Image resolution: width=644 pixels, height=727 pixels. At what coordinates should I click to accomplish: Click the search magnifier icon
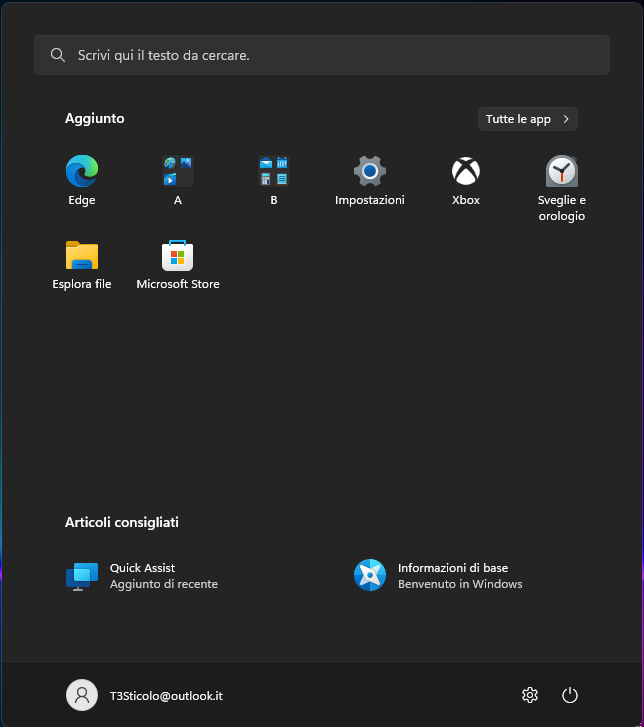click(58, 55)
